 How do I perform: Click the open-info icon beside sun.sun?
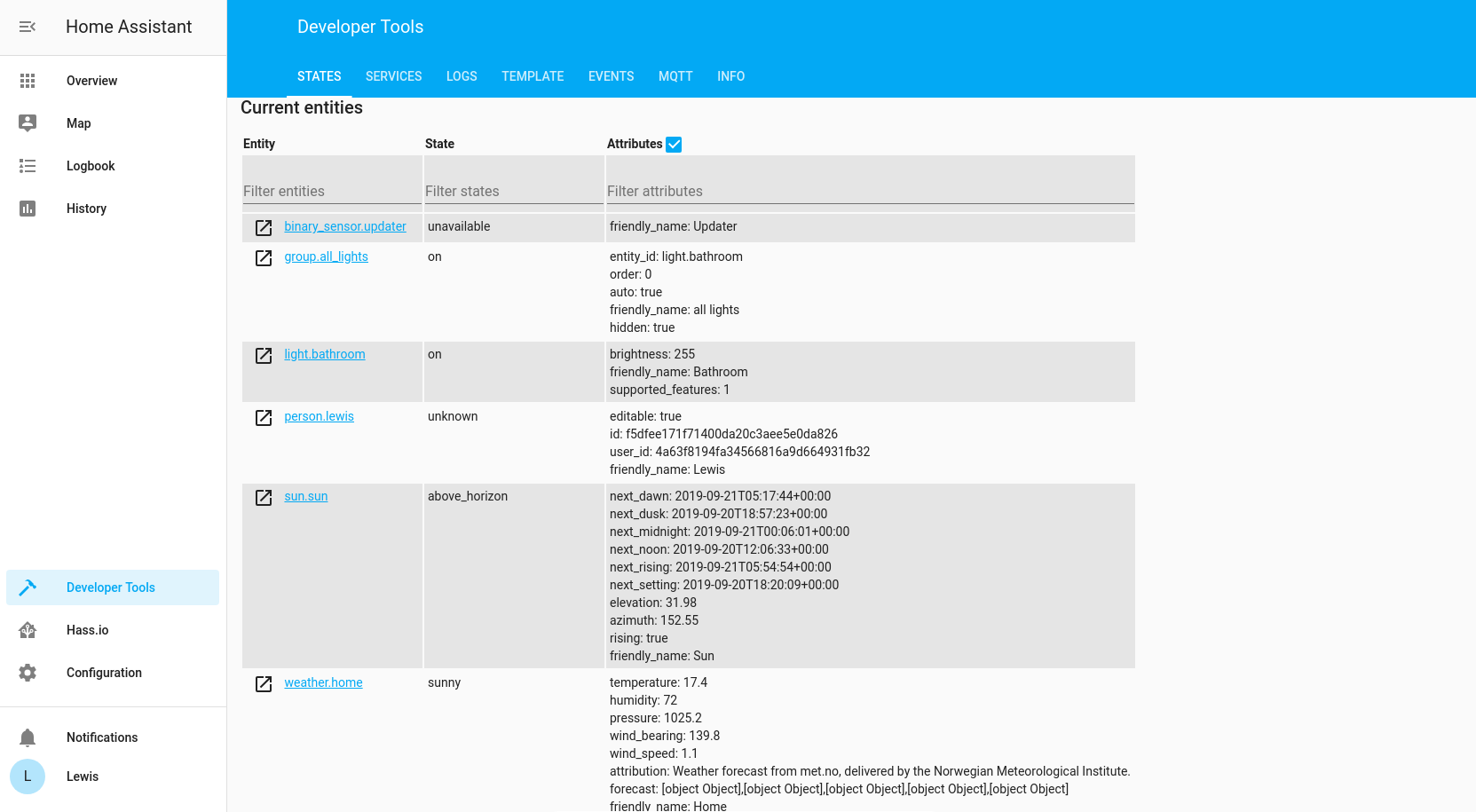tap(264, 498)
